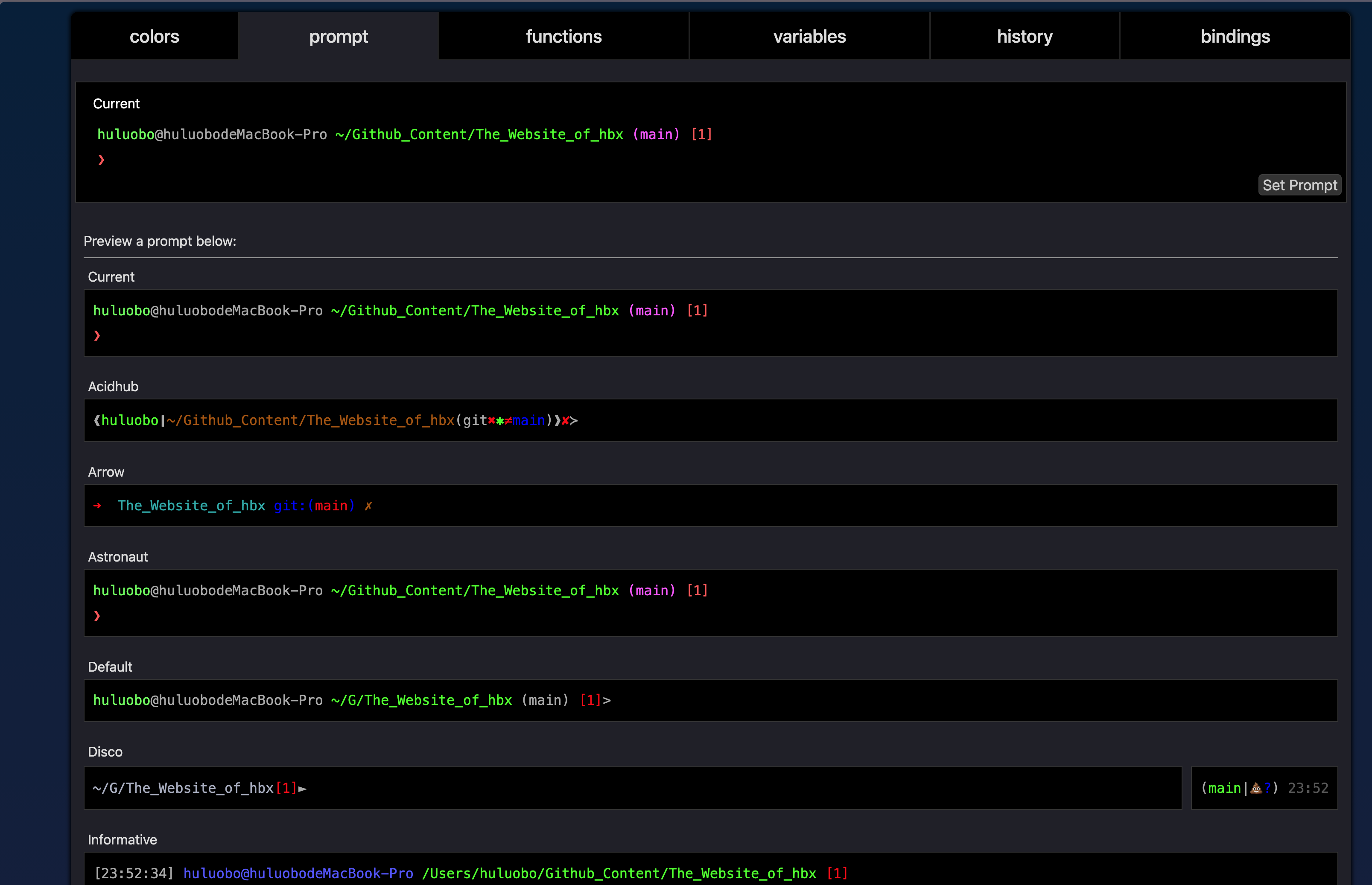Preview the Acidhub prompt sample
The height and width of the screenshot is (885, 1372).
point(710,420)
